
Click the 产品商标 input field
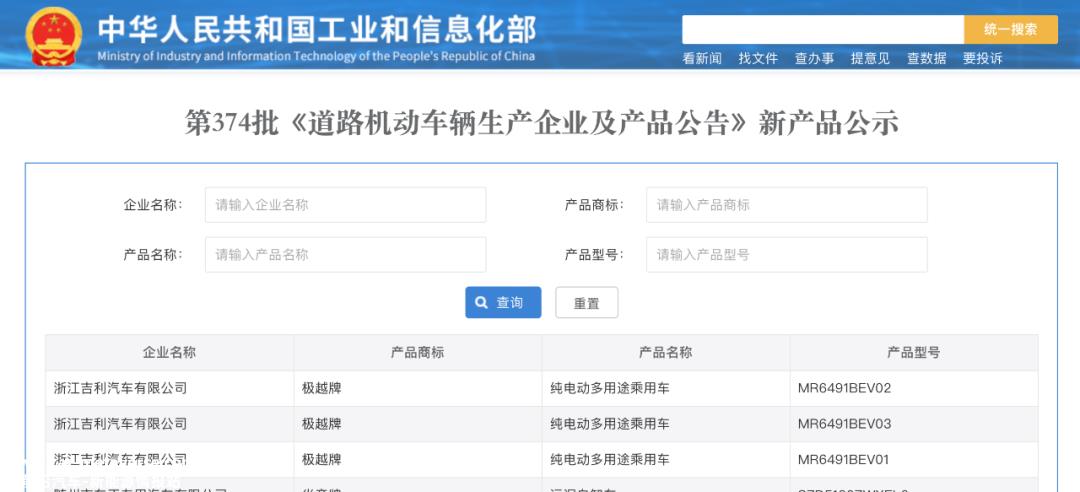pos(787,205)
